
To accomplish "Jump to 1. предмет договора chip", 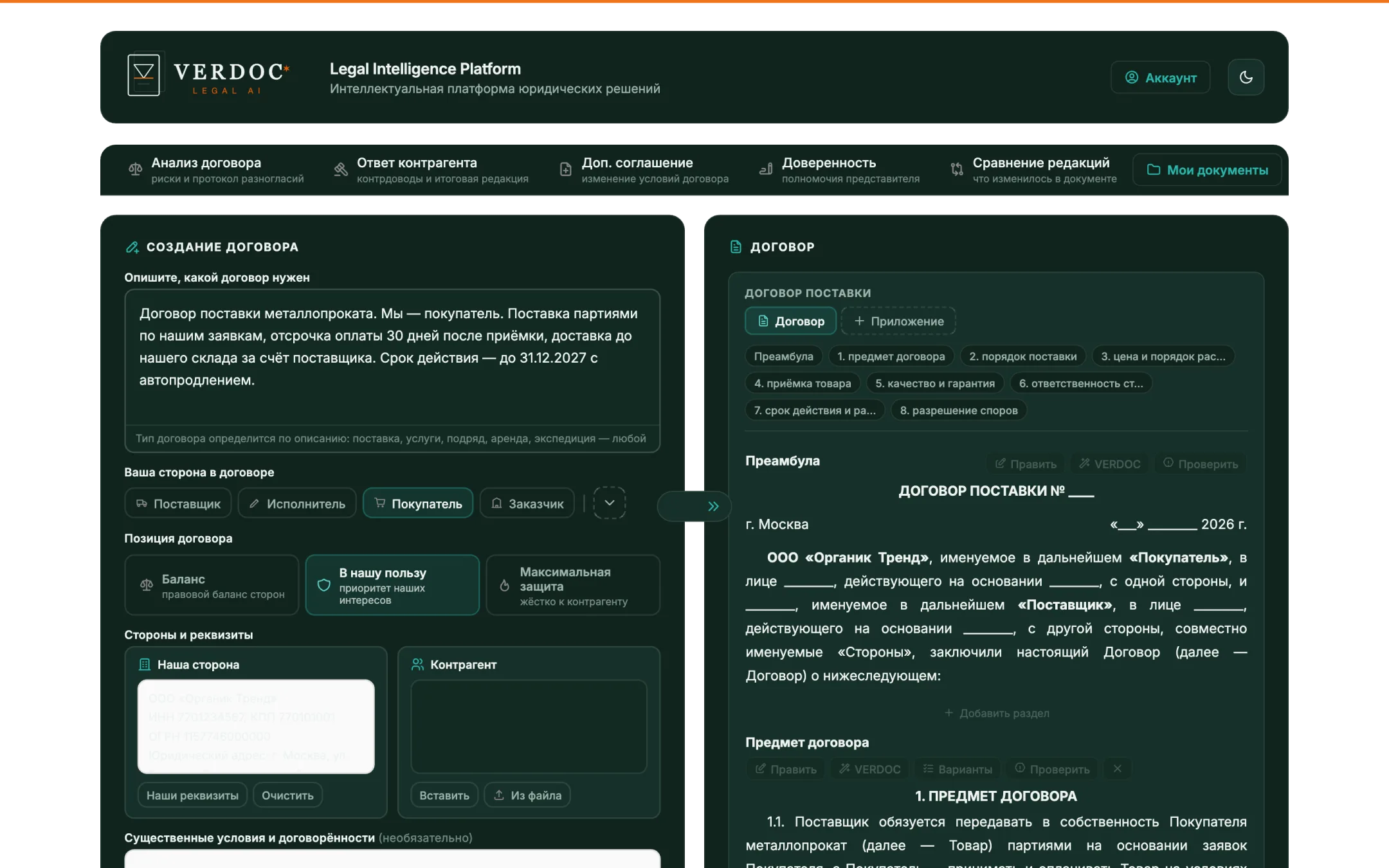I will [x=891, y=356].
